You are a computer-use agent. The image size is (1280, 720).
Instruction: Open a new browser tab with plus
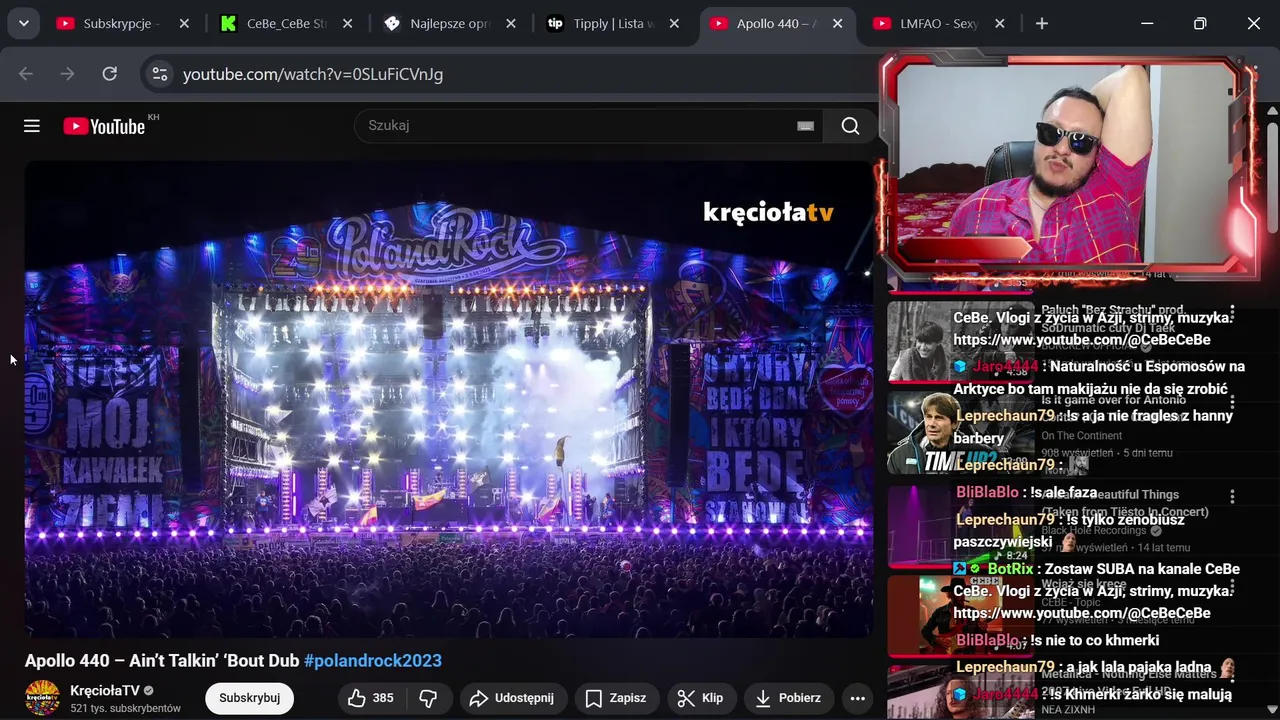[1042, 23]
